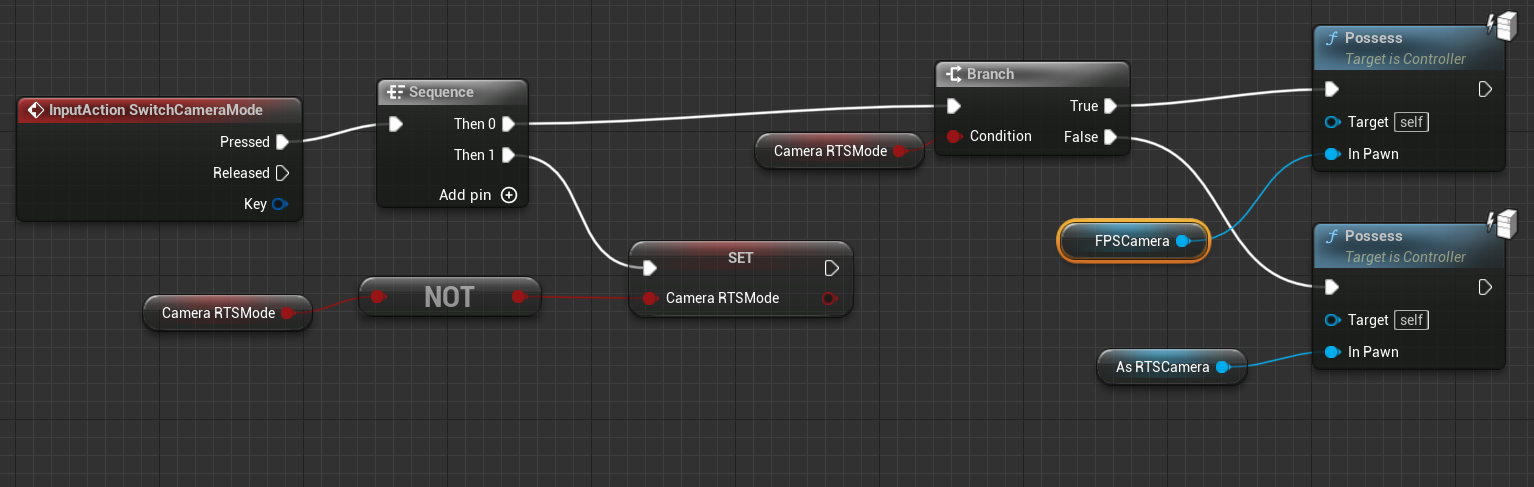Select the NOT boolean node

[449, 297]
